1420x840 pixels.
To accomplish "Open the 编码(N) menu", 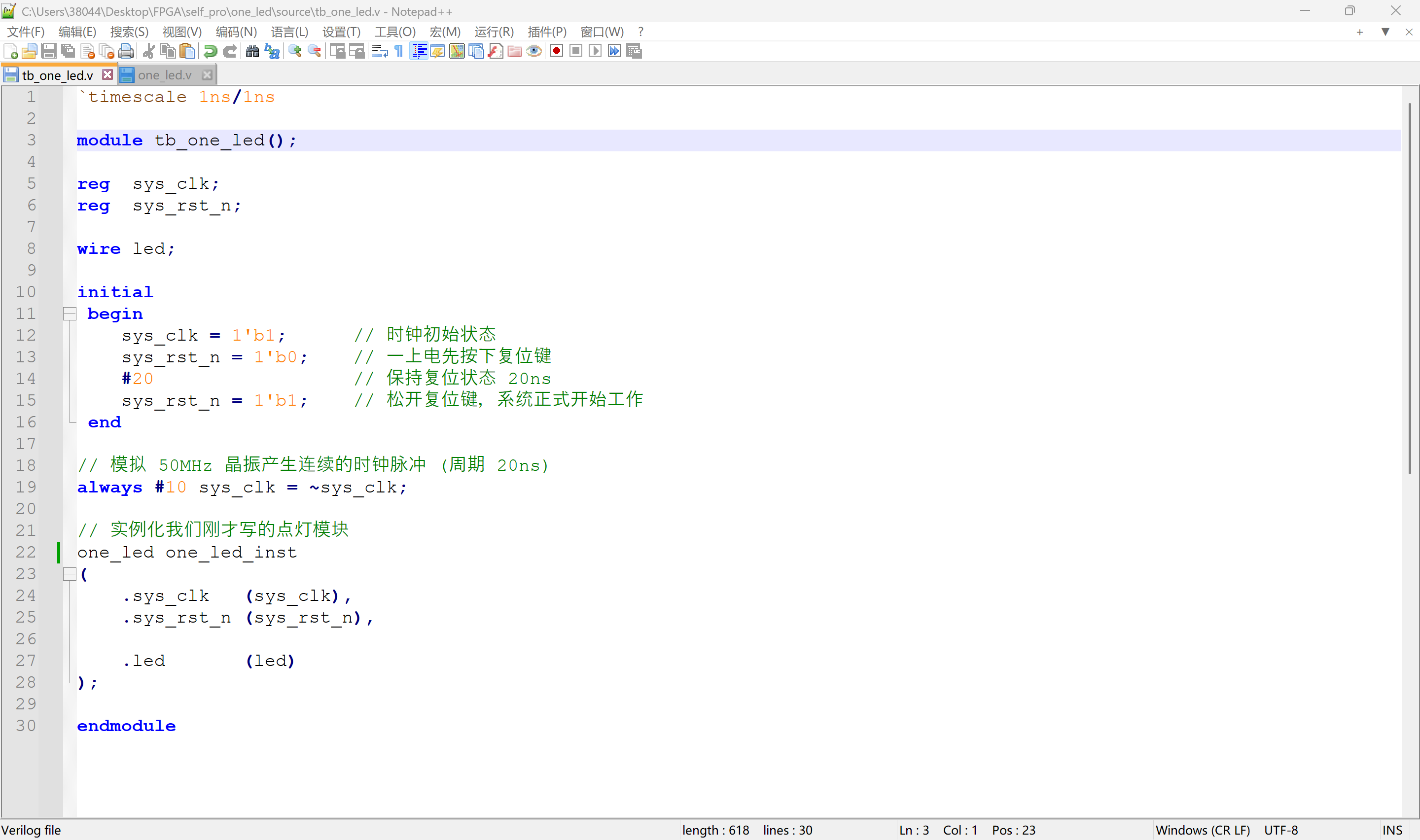I will (236, 32).
